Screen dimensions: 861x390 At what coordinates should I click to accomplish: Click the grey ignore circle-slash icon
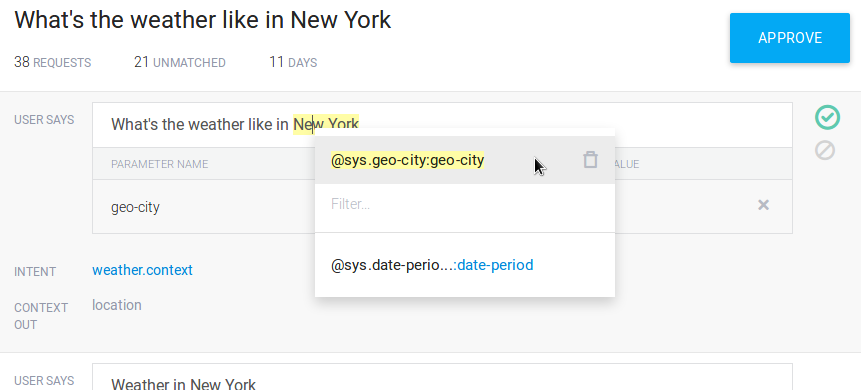click(x=825, y=151)
